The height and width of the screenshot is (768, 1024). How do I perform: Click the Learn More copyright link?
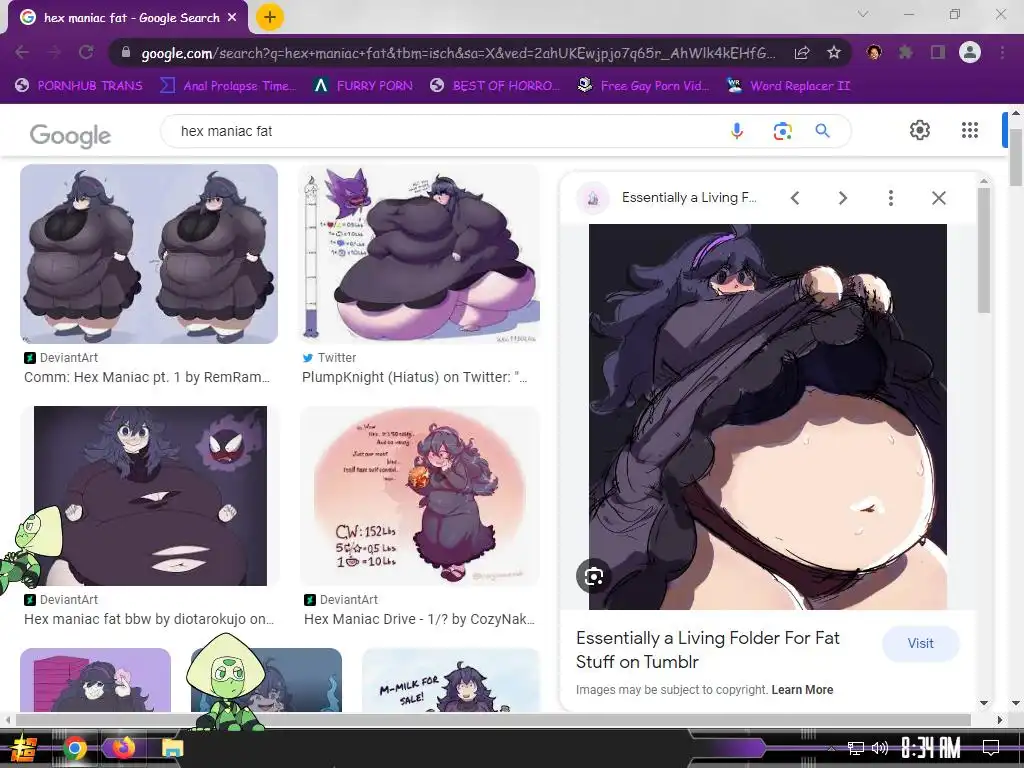802,690
